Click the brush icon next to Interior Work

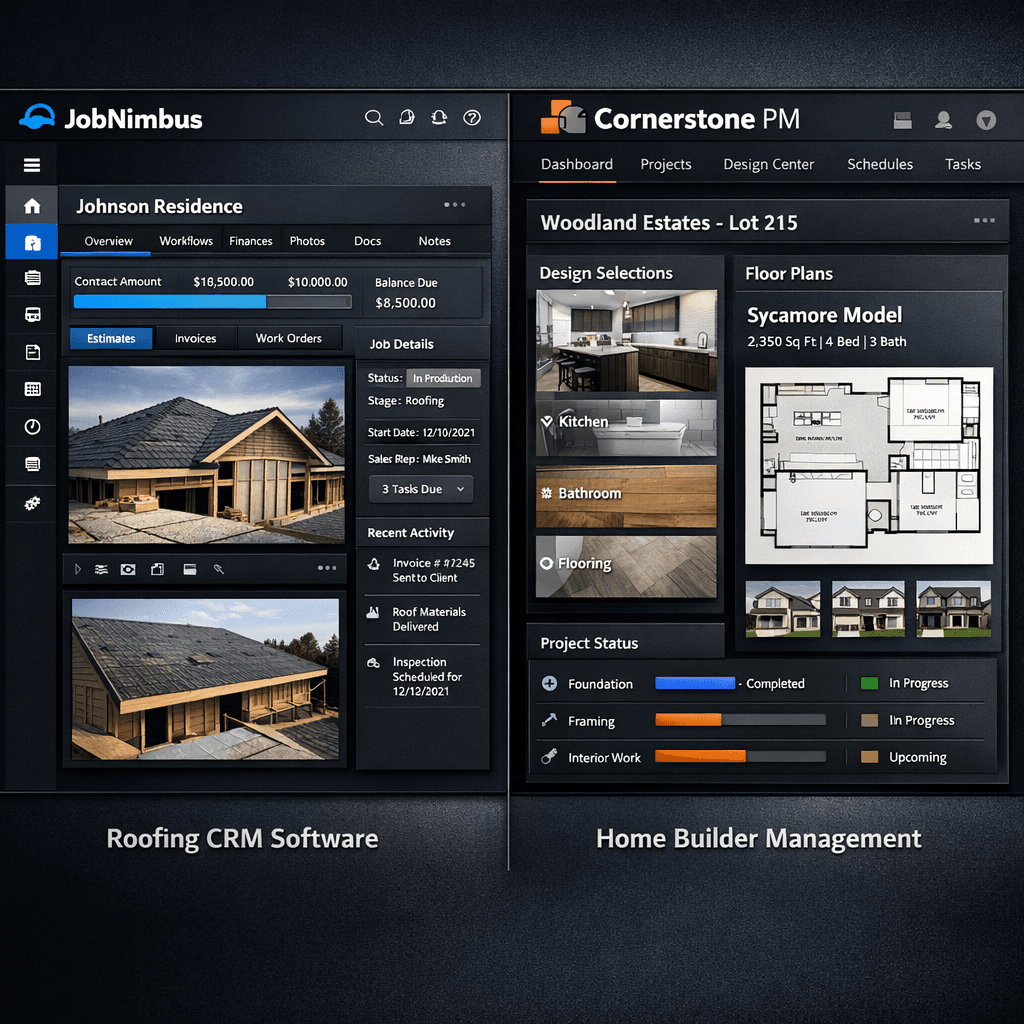(549, 756)
